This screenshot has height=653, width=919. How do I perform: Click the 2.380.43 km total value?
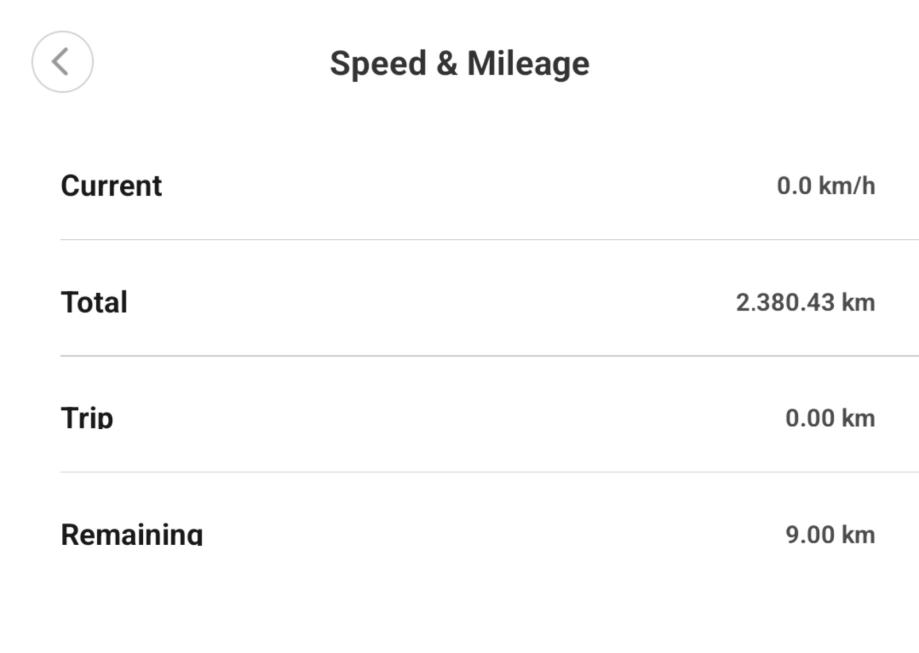pos(805,302)
